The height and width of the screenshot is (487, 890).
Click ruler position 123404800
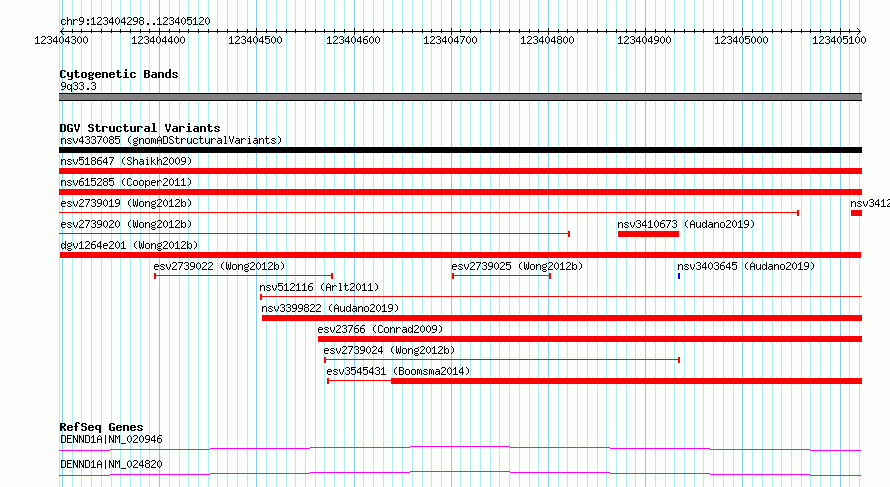pos(547,40)
